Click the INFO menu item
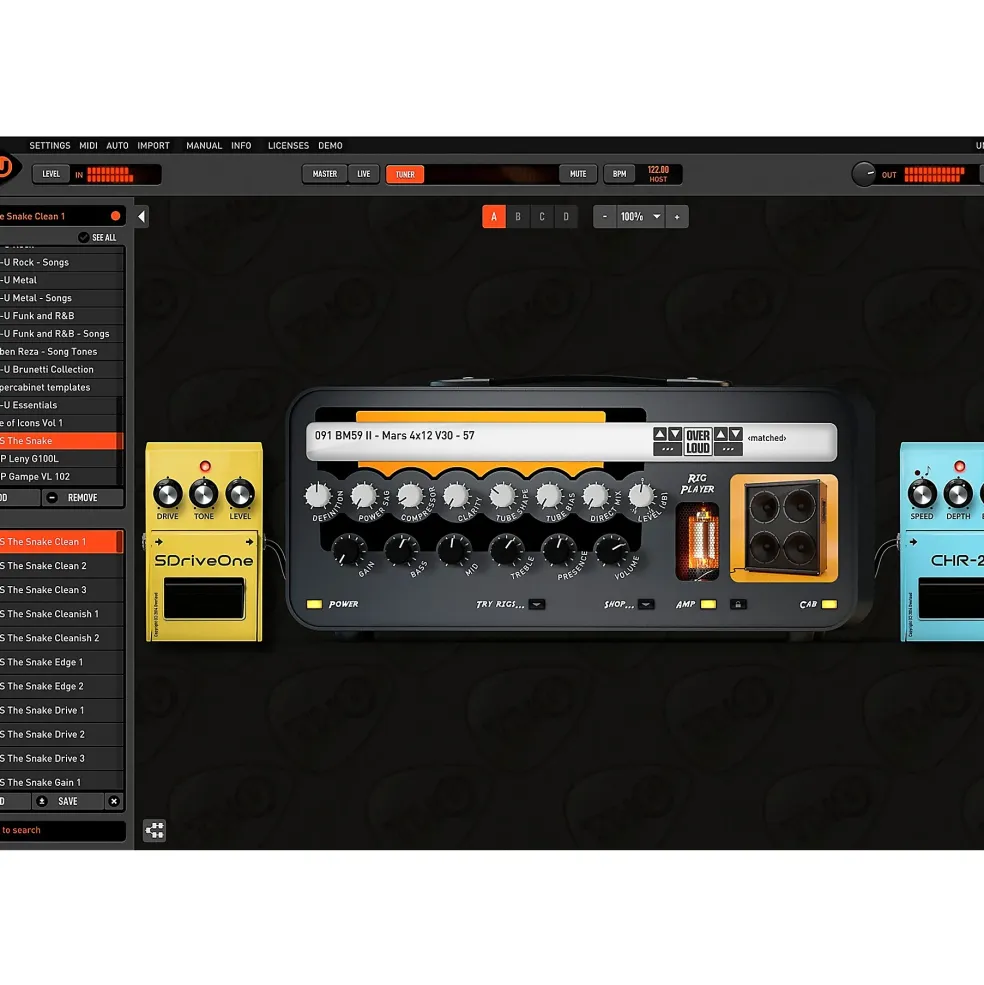The width and height of the screenshot is (984, 985). pyautogui.click(x=241, y=146)
